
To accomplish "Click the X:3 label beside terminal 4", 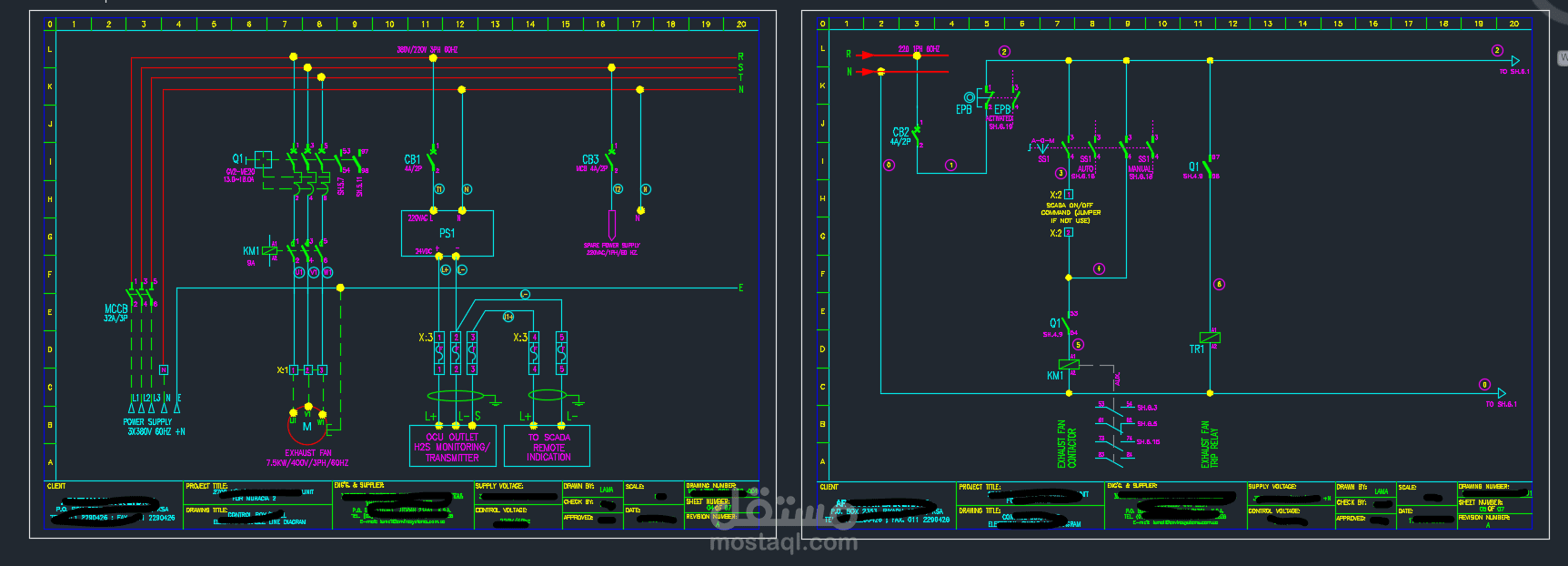I will 520,338.
